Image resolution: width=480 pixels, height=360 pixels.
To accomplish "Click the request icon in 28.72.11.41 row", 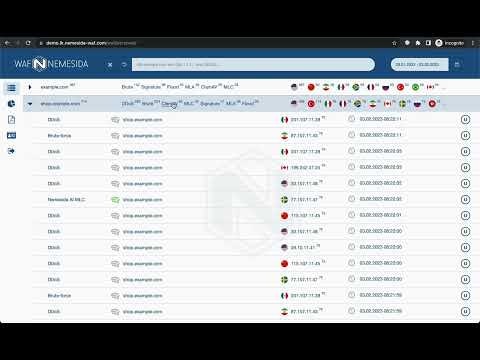I will (115, 248).
